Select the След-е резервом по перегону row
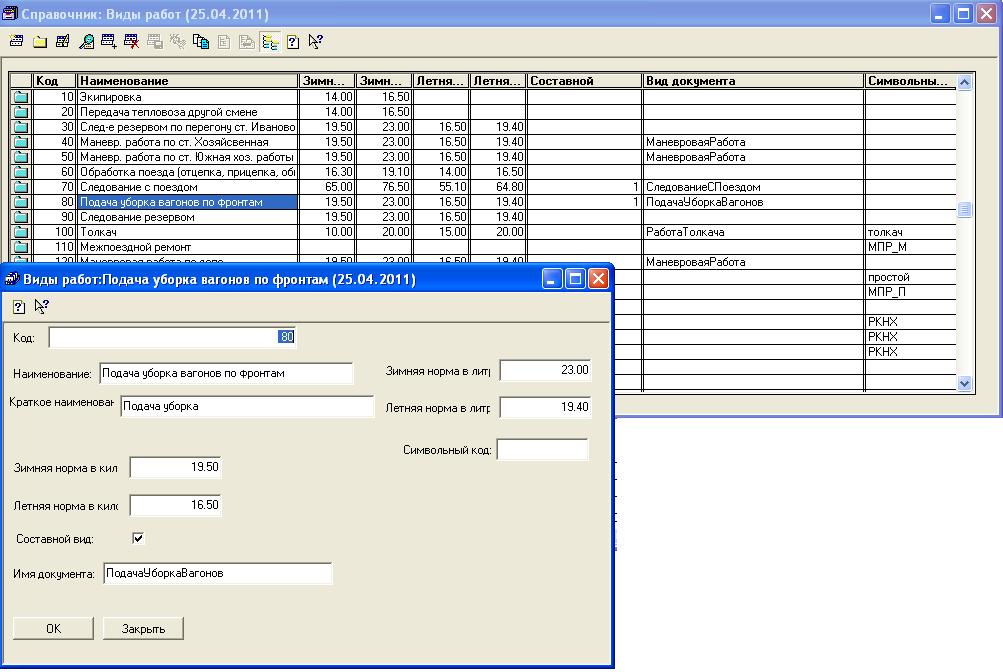This screenshot has height=672, width=1003. (x=187, y=127)
